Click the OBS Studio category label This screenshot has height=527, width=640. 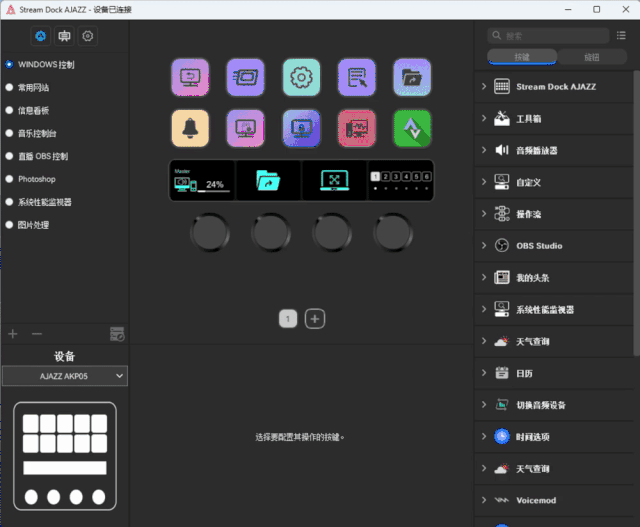(539, 246)
